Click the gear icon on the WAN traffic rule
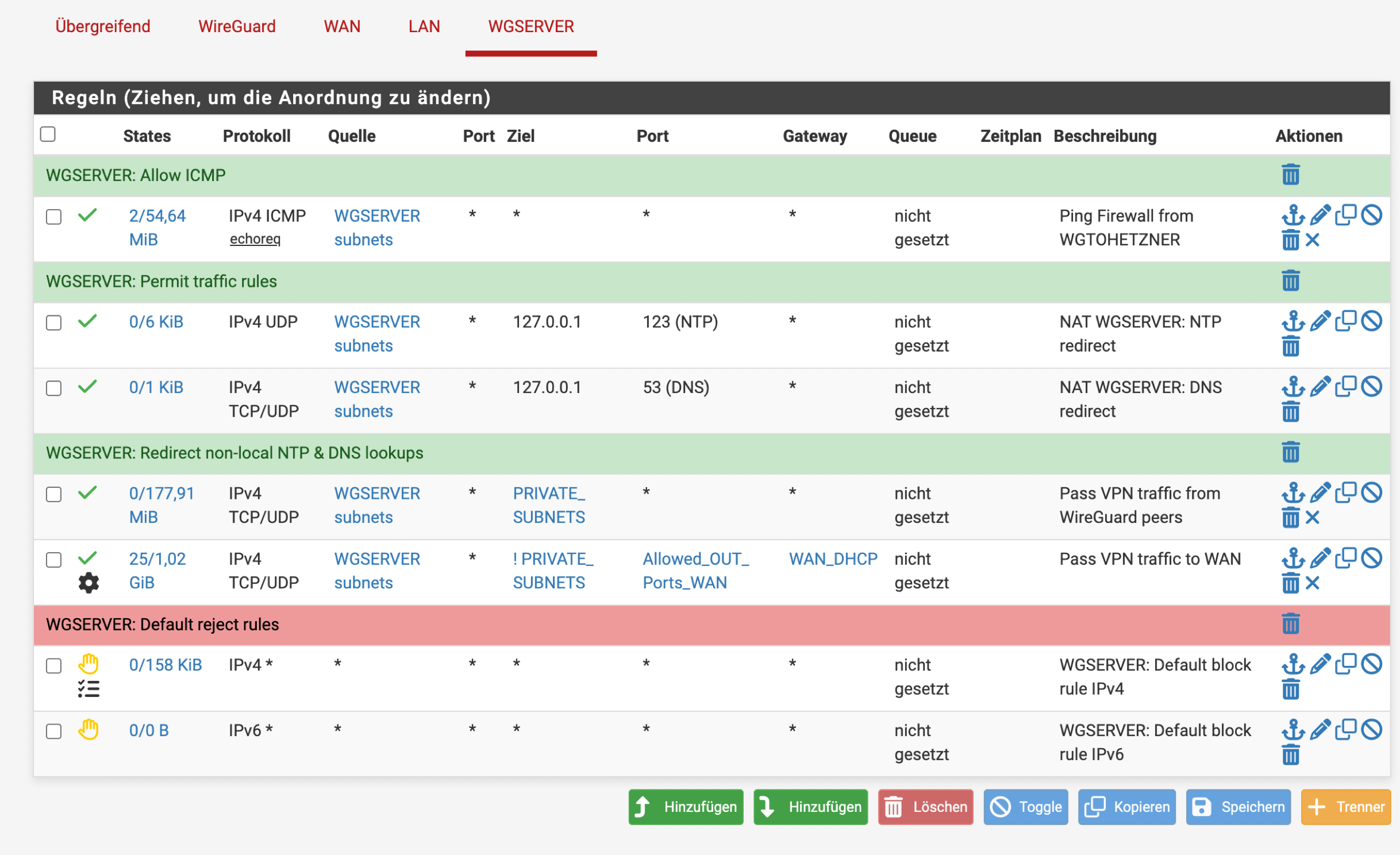Screen dimensions: 1400x855 pos(89,583)
